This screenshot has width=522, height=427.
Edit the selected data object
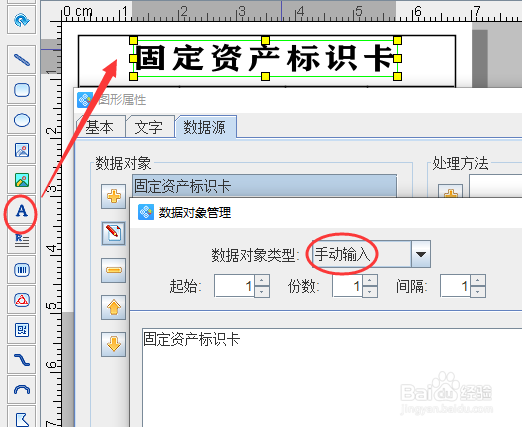[x=114, y=233]
